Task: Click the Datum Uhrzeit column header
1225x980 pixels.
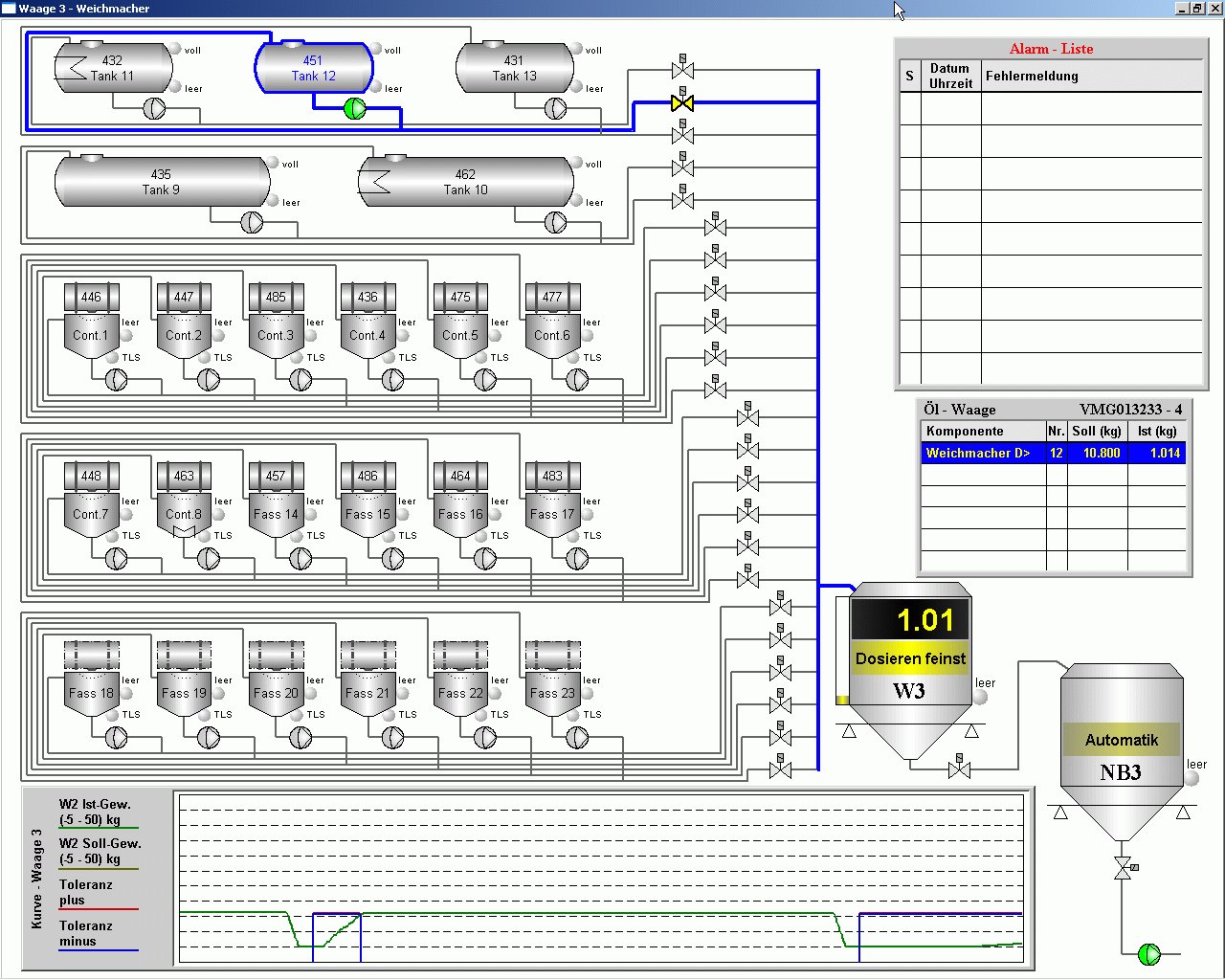Action: (x=950, y=76)
